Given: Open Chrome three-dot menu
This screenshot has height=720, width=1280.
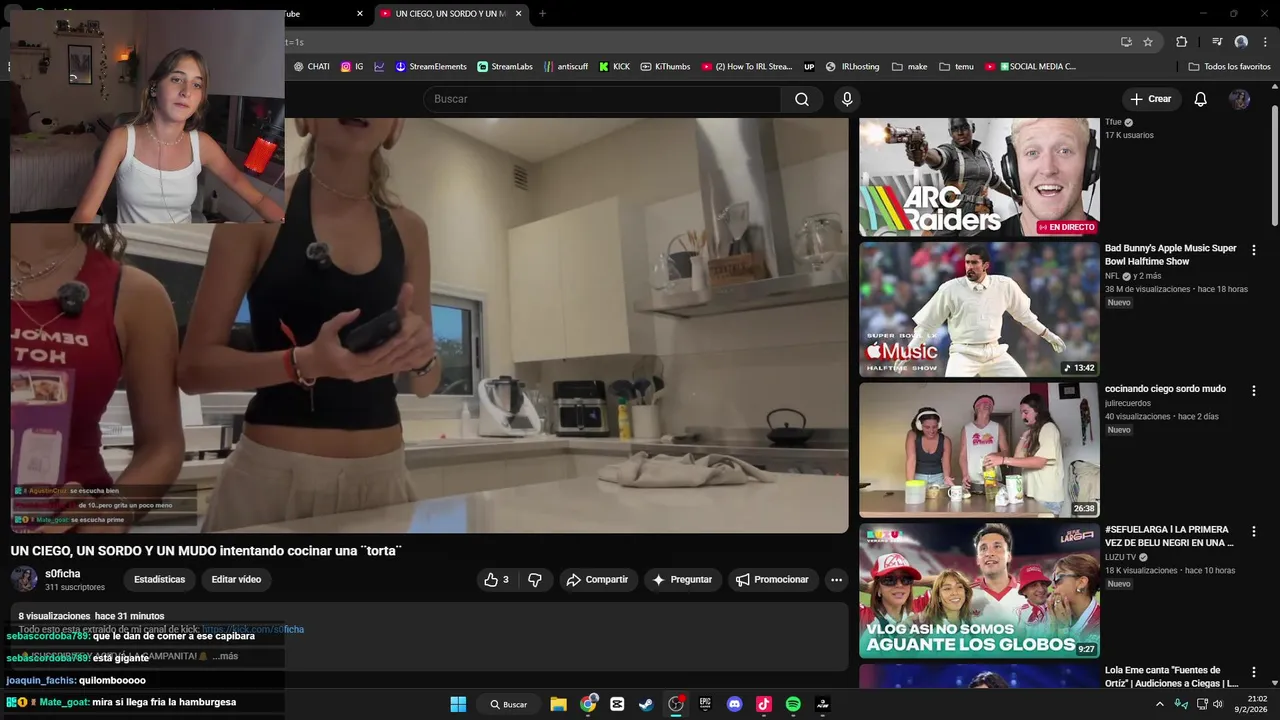Looking at the screenshot, I should tap(1264, 42).
